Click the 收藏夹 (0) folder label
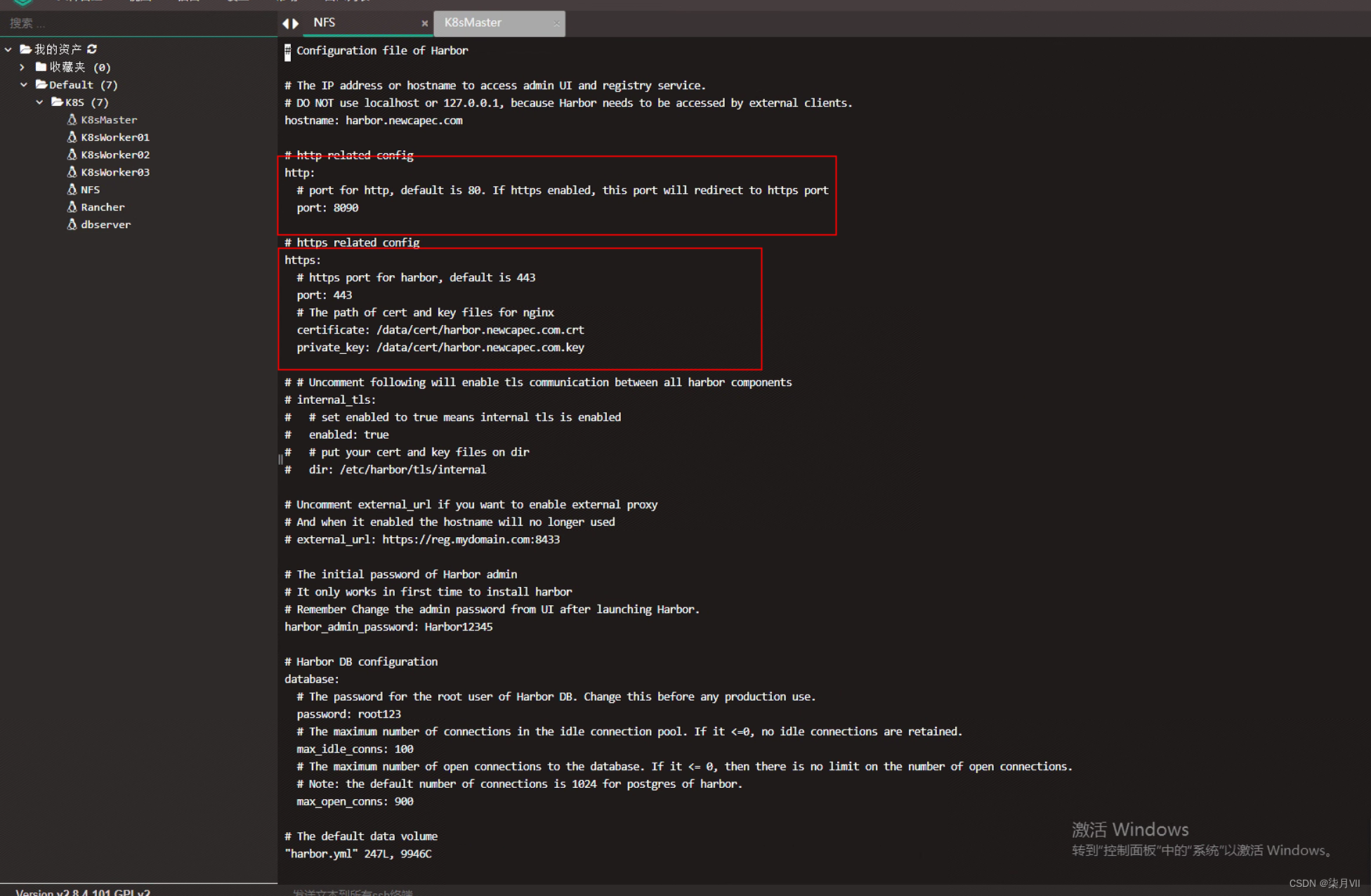Screen dimensions: 1371x896 (80, 67)
